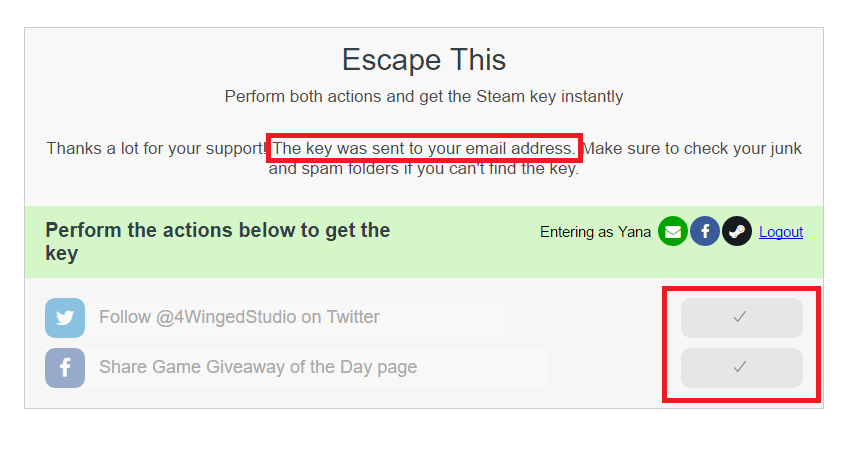Click the word "Yana" in the login banner
This screenshot has width=863, height=453.
(x=635, y=232)
